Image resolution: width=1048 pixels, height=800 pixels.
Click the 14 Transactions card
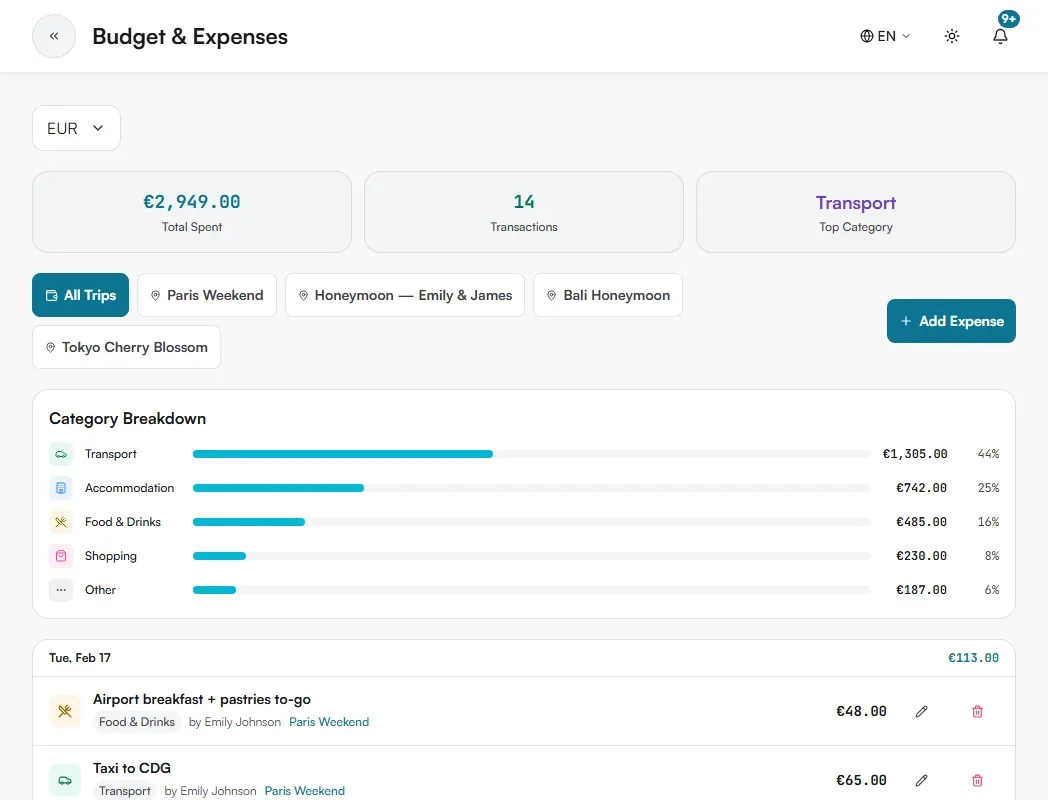pos(524,212)
